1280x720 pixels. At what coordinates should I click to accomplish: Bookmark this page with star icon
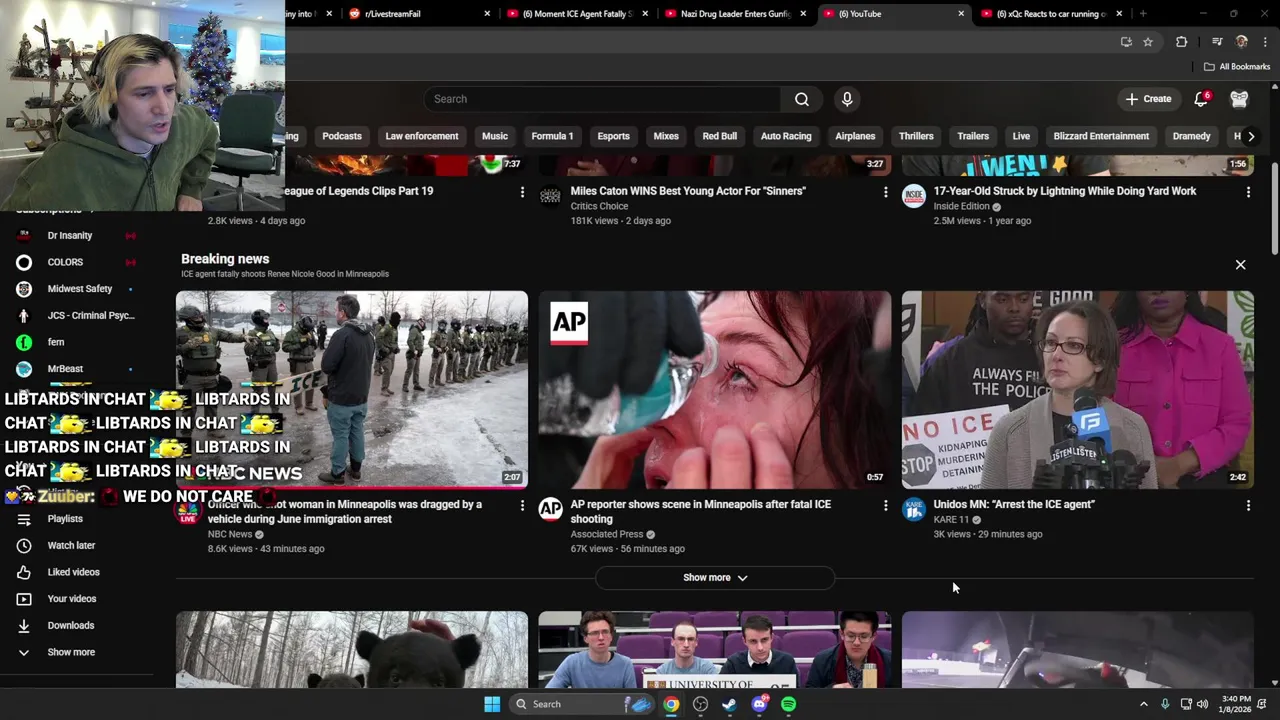click(x=1148, y=42)
